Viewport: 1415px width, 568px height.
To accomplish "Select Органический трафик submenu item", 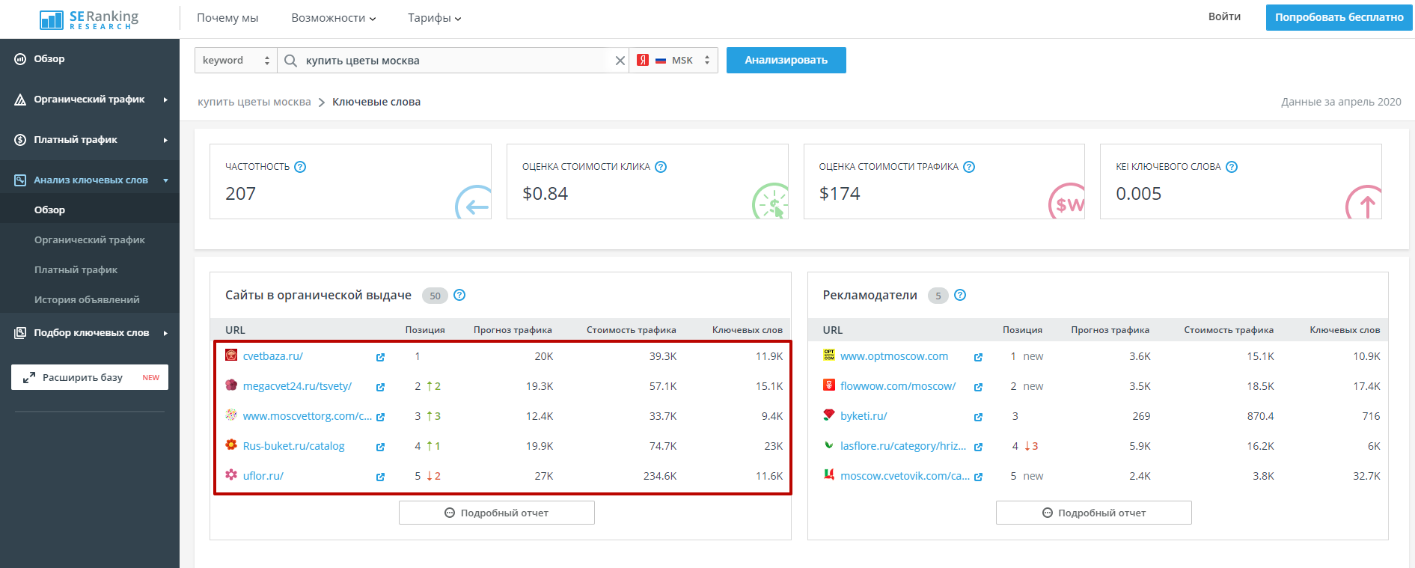I will (90, 240).
